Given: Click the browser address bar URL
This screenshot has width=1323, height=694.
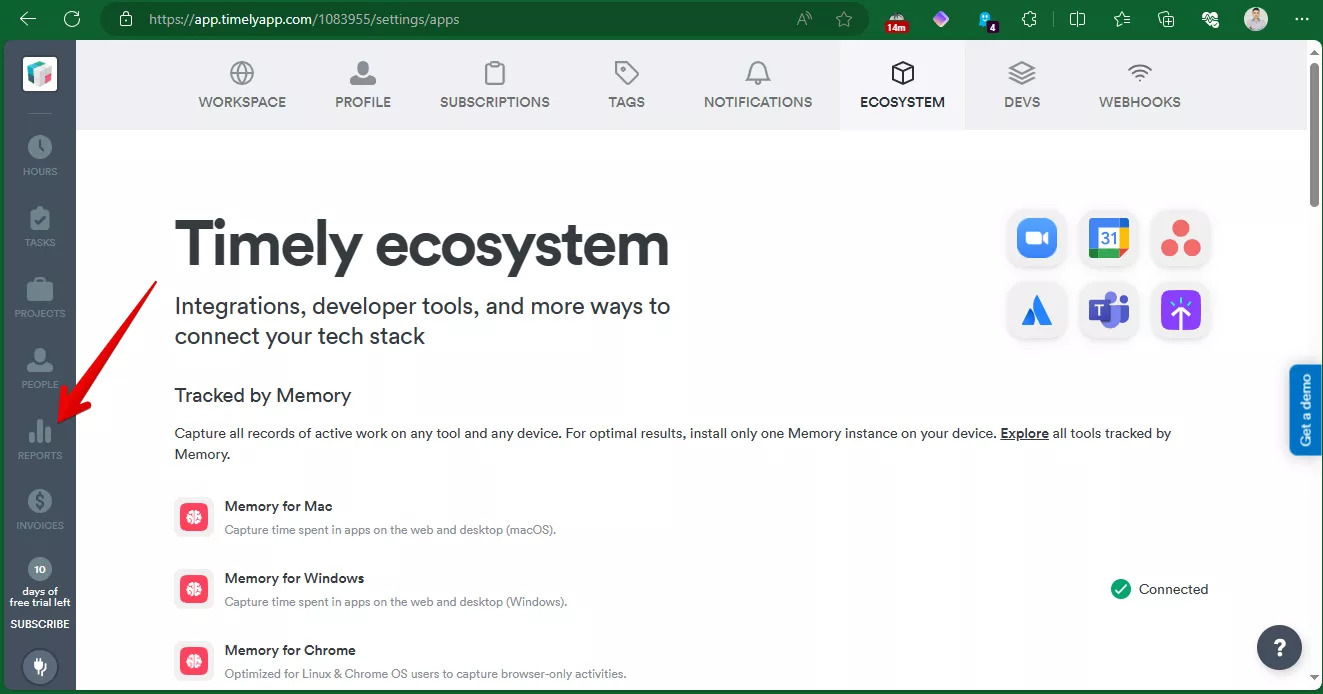Looking at the screenshot, I should pyautogui.click(x=304, y=19).
